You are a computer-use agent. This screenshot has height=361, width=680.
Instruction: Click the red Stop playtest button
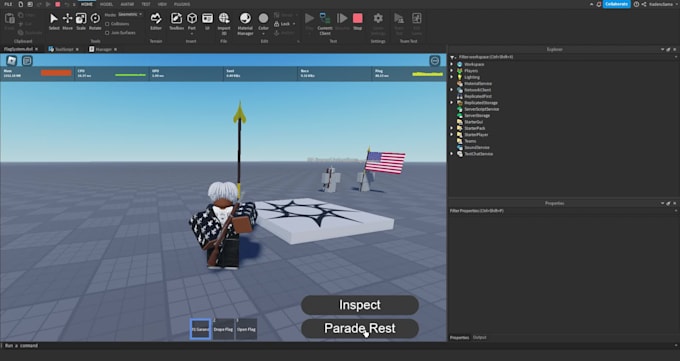357,21
